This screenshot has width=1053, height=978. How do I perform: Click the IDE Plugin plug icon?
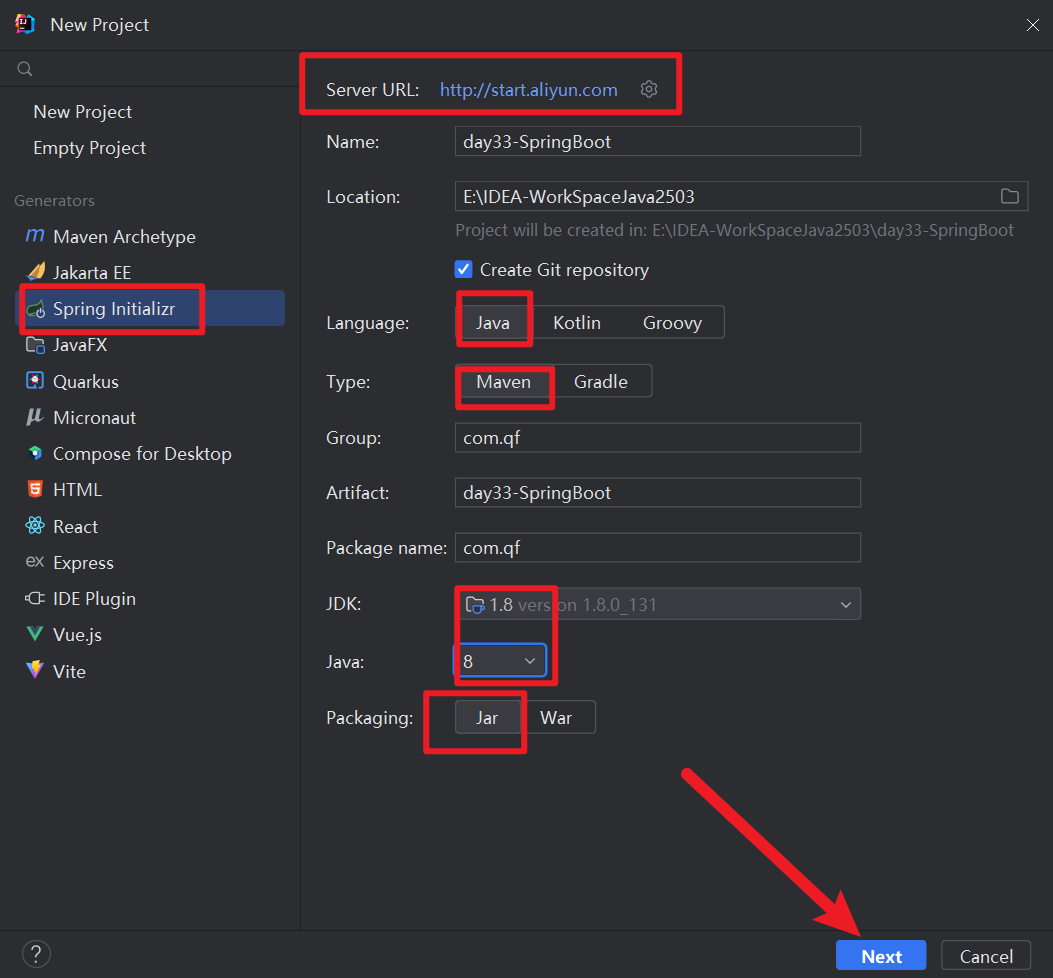[x=35, y=598]
